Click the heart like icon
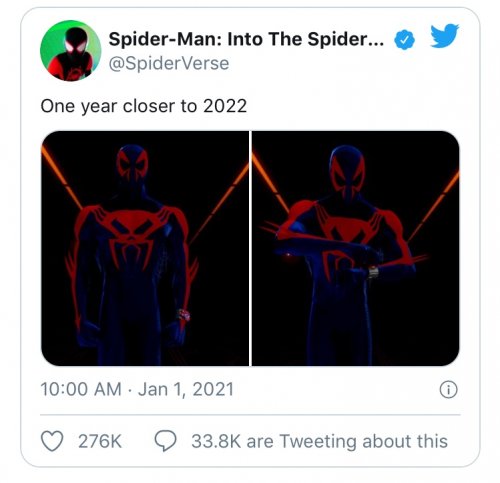The image size is (500, 483). 52,441
